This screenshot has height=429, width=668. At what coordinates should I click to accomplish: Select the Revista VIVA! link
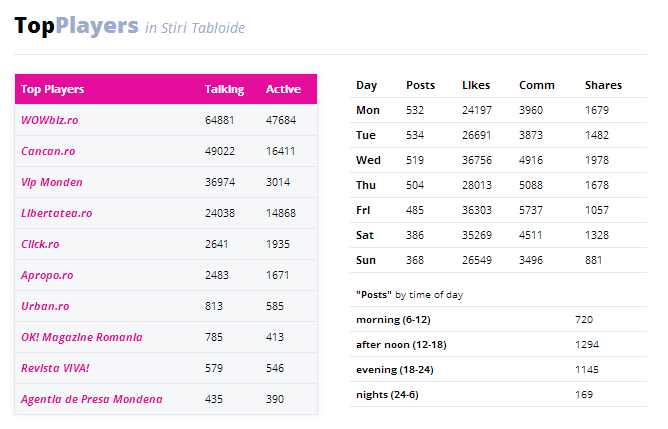(55, 368)
